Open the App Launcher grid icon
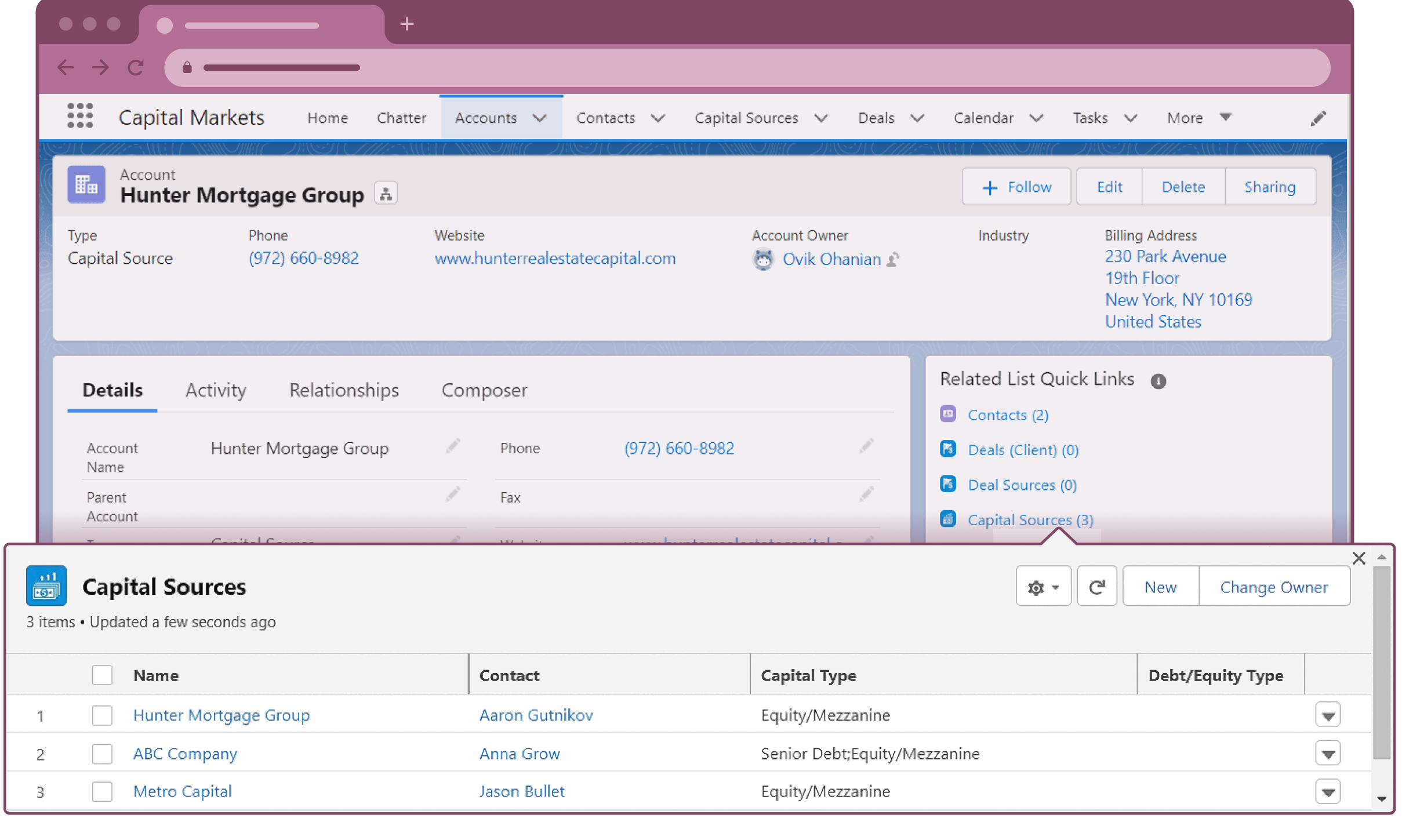 point(80,117)
